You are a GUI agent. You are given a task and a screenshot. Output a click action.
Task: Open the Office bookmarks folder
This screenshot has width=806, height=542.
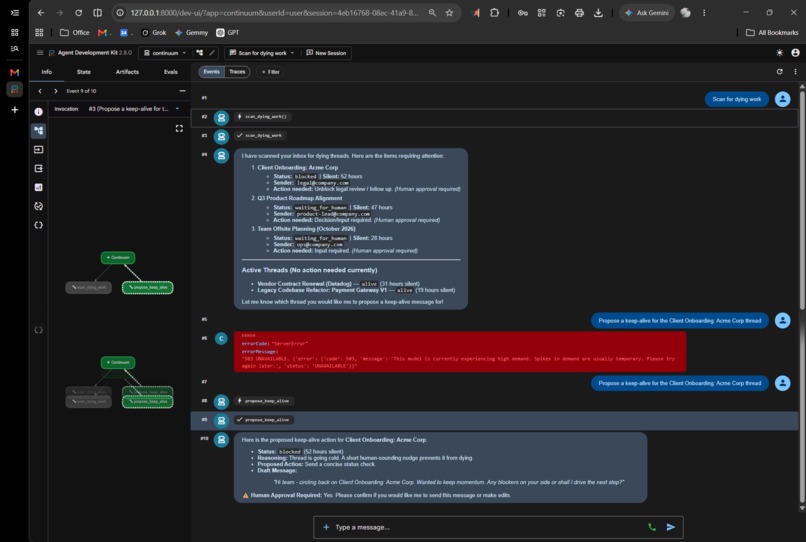[x=75, y=32]
